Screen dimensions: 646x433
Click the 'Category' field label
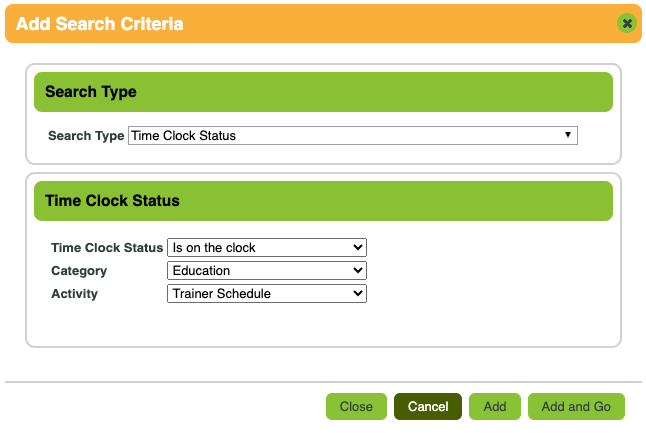pyautogui.click(x=79, y=271)
